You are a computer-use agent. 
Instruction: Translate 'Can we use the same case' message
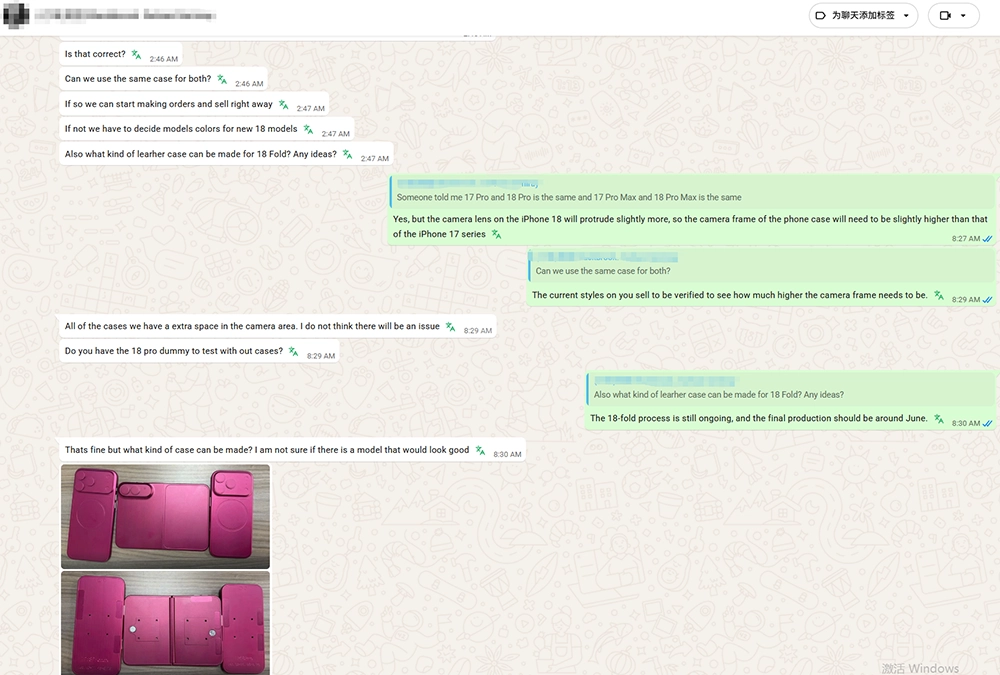click(x=222, y=79)
